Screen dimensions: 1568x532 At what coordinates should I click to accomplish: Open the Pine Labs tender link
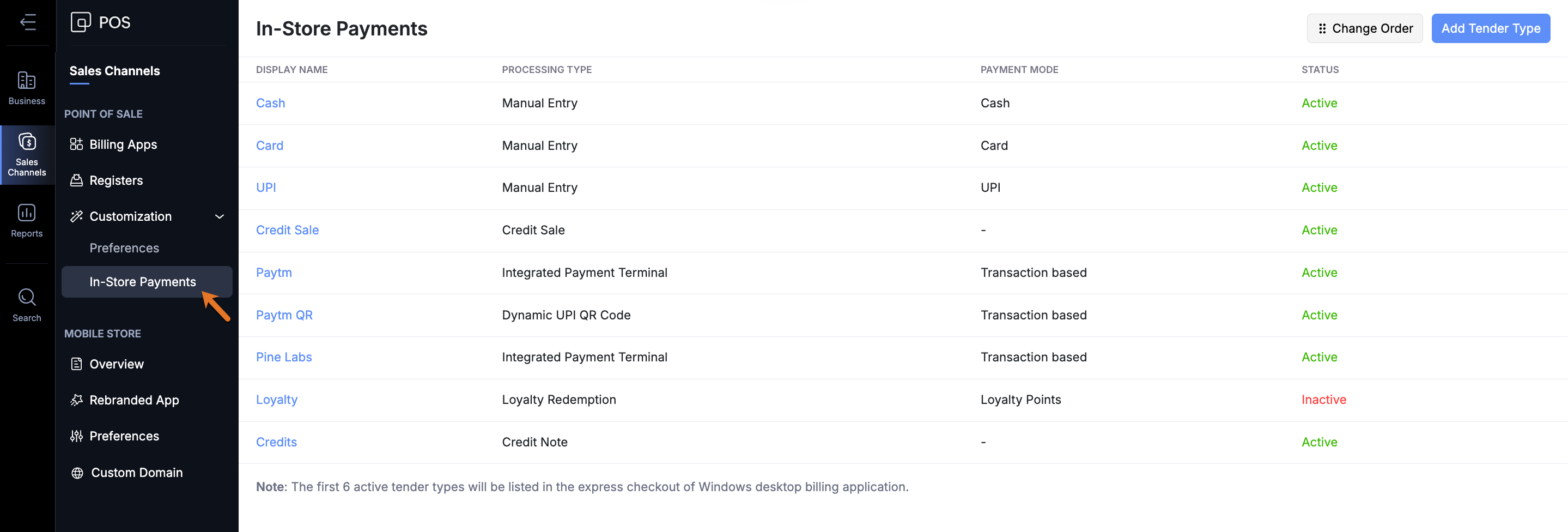pos(284,358)
